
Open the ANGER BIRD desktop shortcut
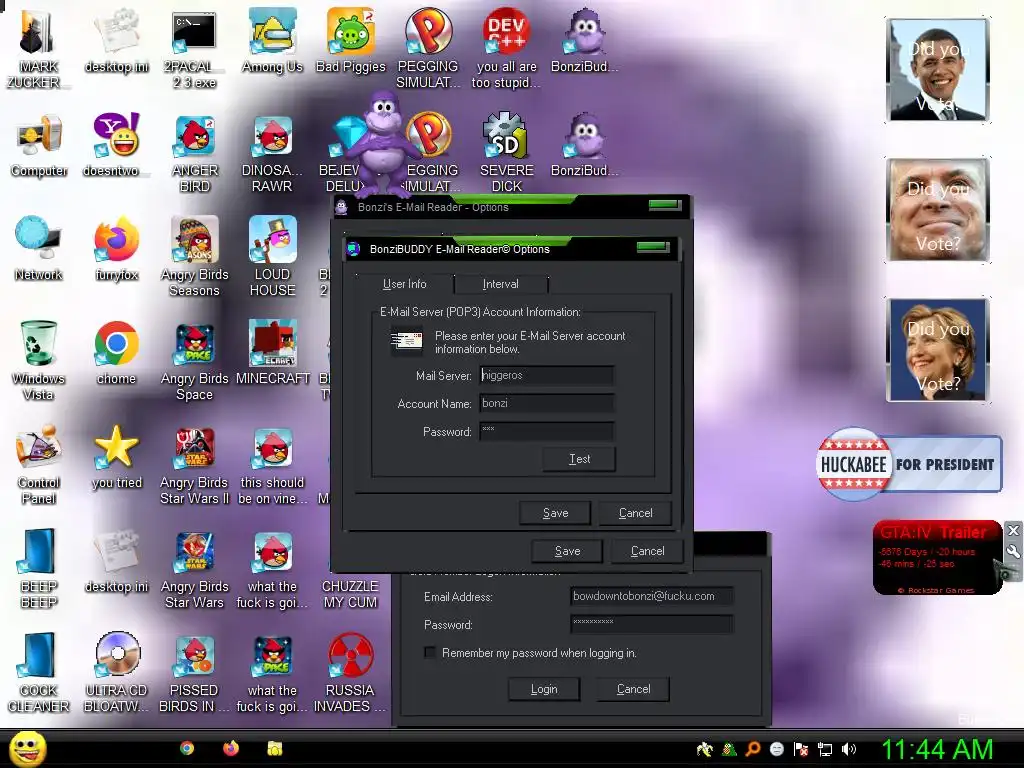(x=195, y=153)
